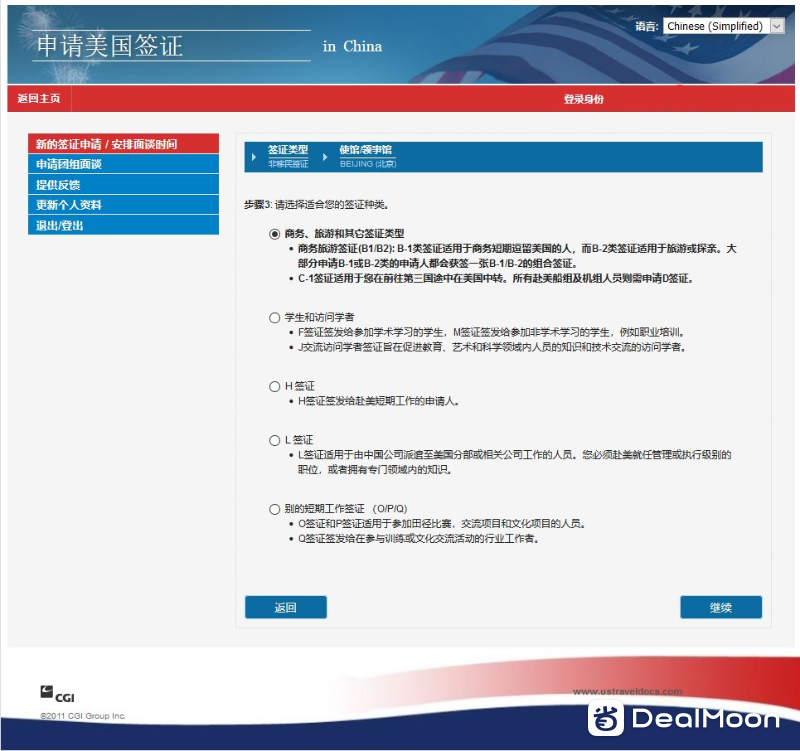Click 签证类型 breadcrumb step
The image size is (800, 751).
[288, 149]
